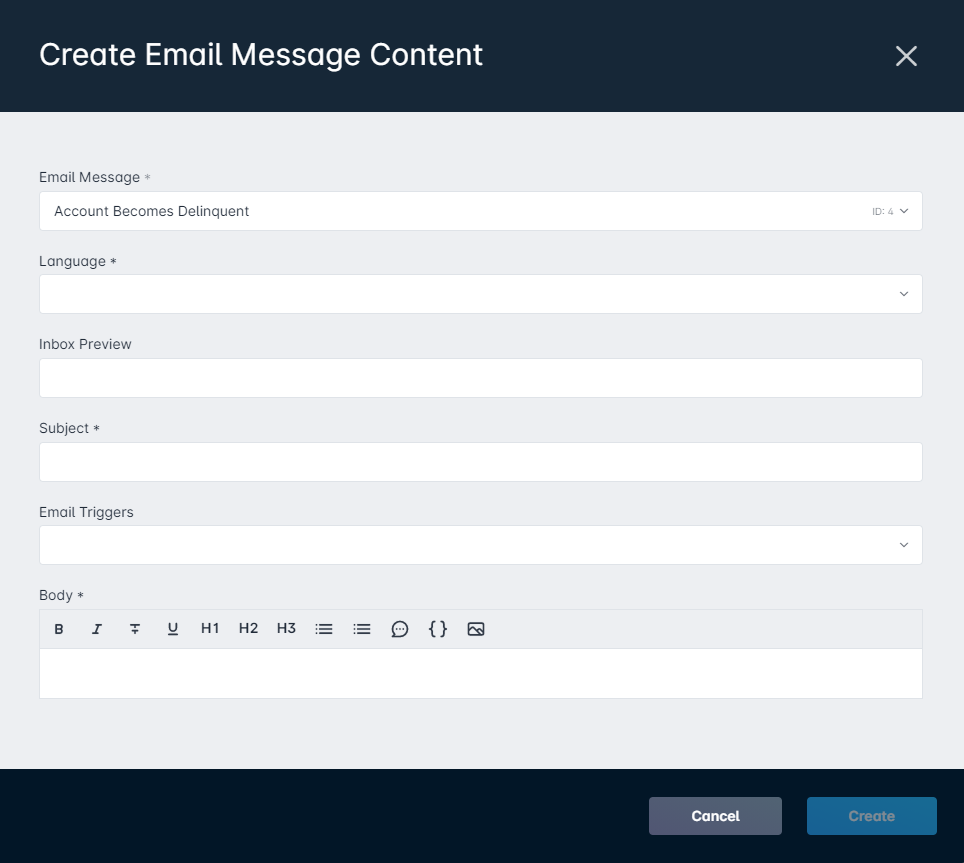Viewport: 964px width, 863px height.
Task: Click the speech bubble comment icon
Action: 400,629
